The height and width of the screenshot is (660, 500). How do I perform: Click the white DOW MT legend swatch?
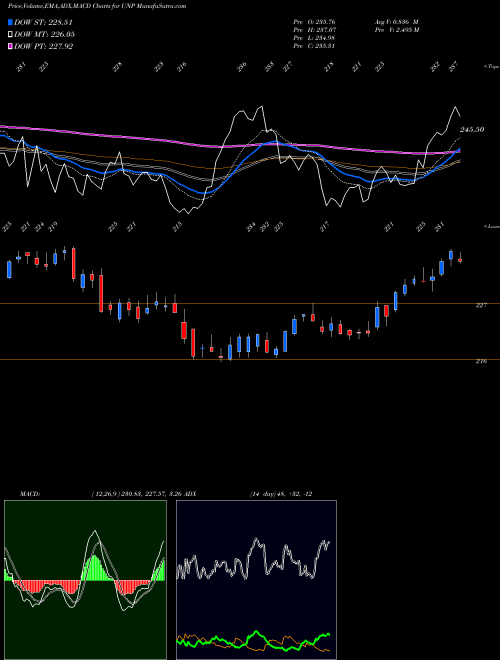tap(11, 34)
